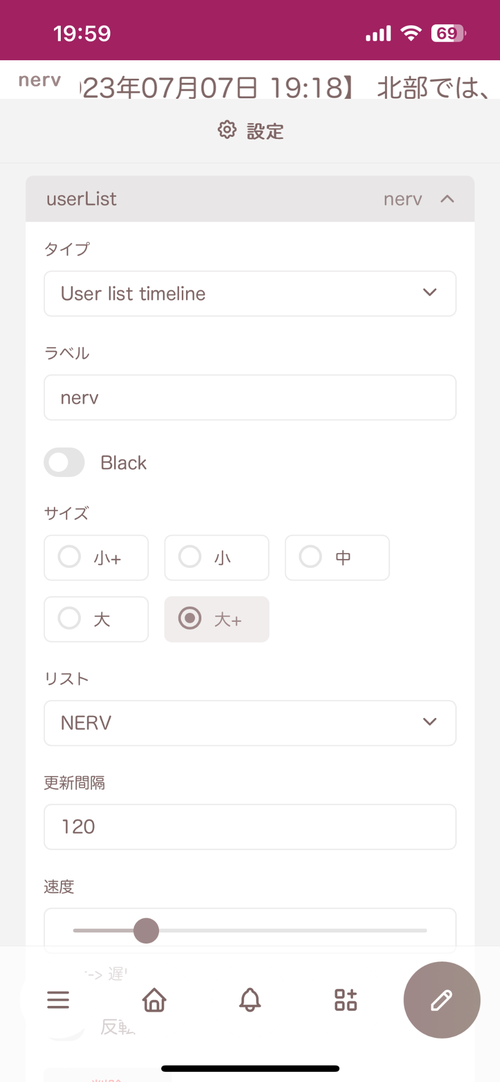The image size is (500, 1082).
Task: Go to home via house icon
Action: [x=154, y=1000]
